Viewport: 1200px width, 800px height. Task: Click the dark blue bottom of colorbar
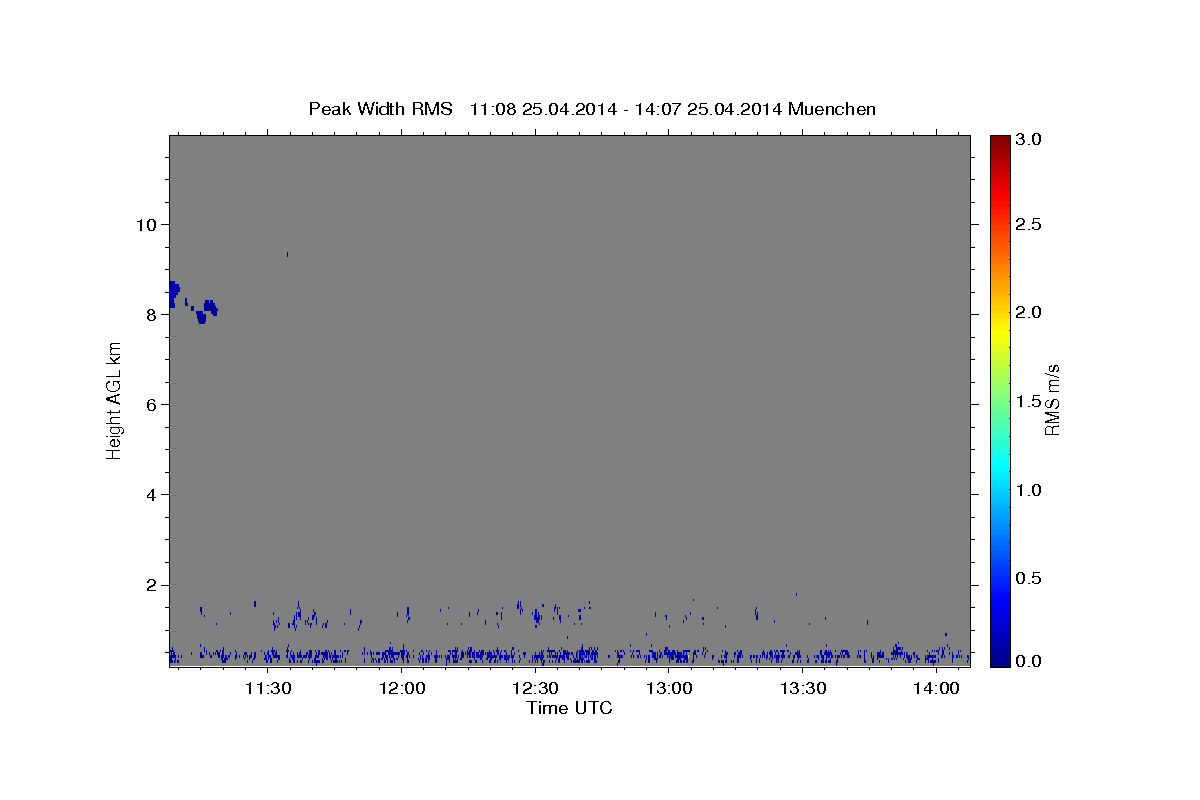(999, 659)
